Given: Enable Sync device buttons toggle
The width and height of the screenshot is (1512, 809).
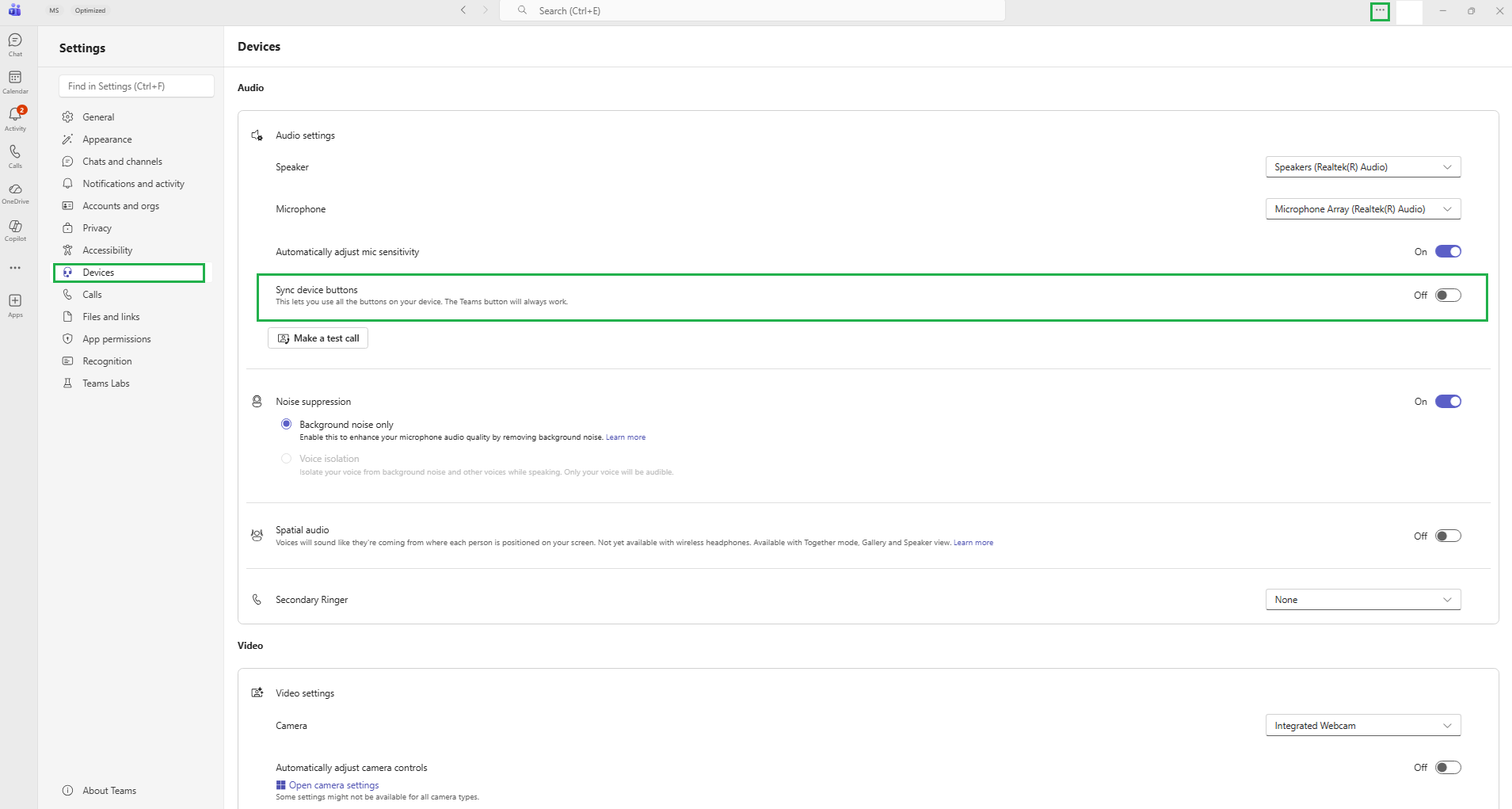Looking at the screenshot, I should 1448,296.
